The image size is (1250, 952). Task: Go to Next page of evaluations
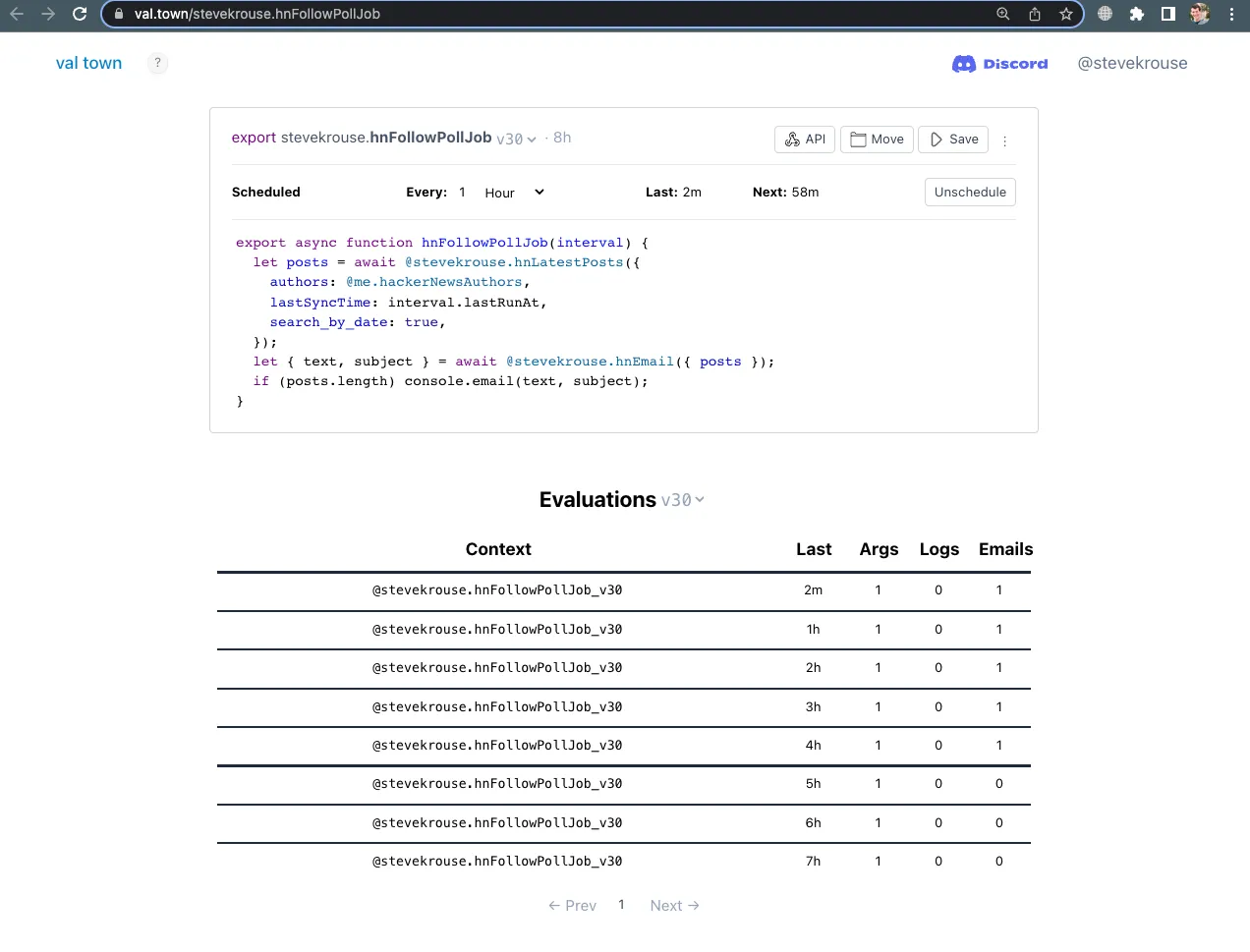click(x=674, y=906)
